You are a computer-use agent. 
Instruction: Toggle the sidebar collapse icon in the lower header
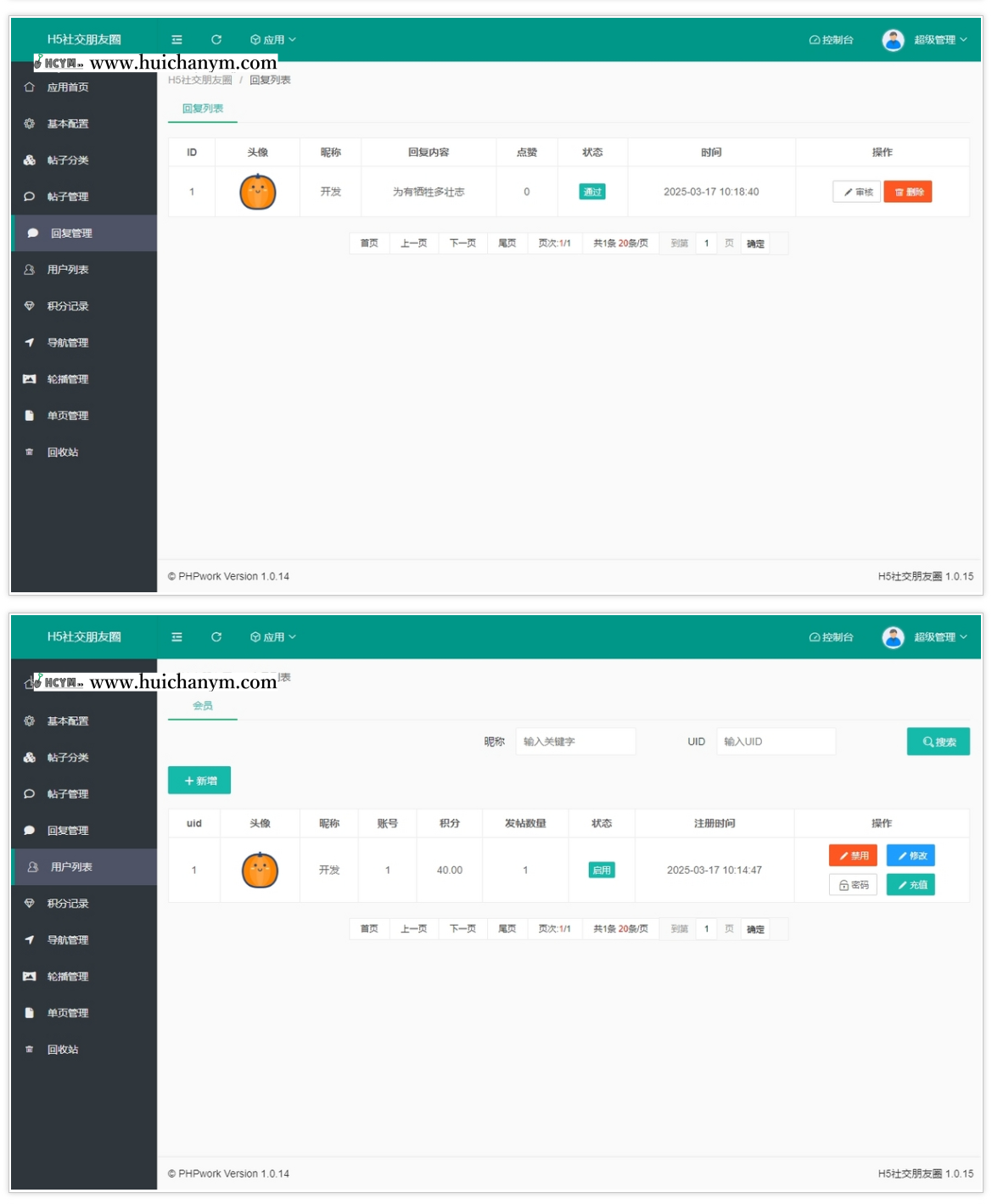(177, 637)
